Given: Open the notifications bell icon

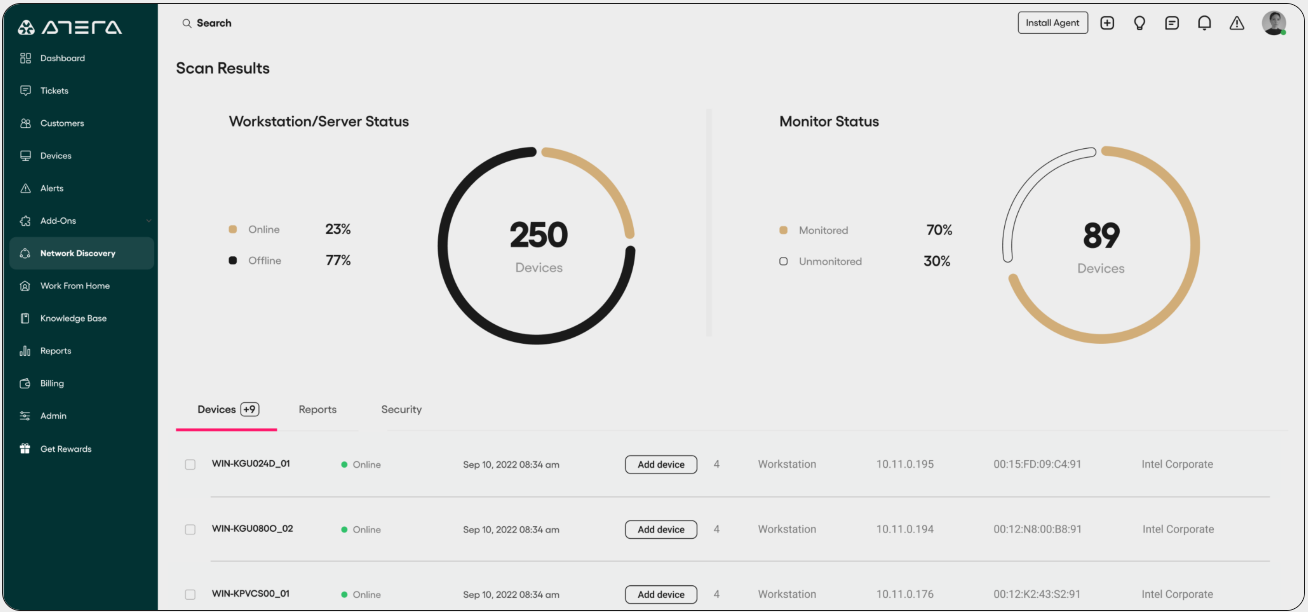Looking at the screenshot, I should coord(1205,23).
